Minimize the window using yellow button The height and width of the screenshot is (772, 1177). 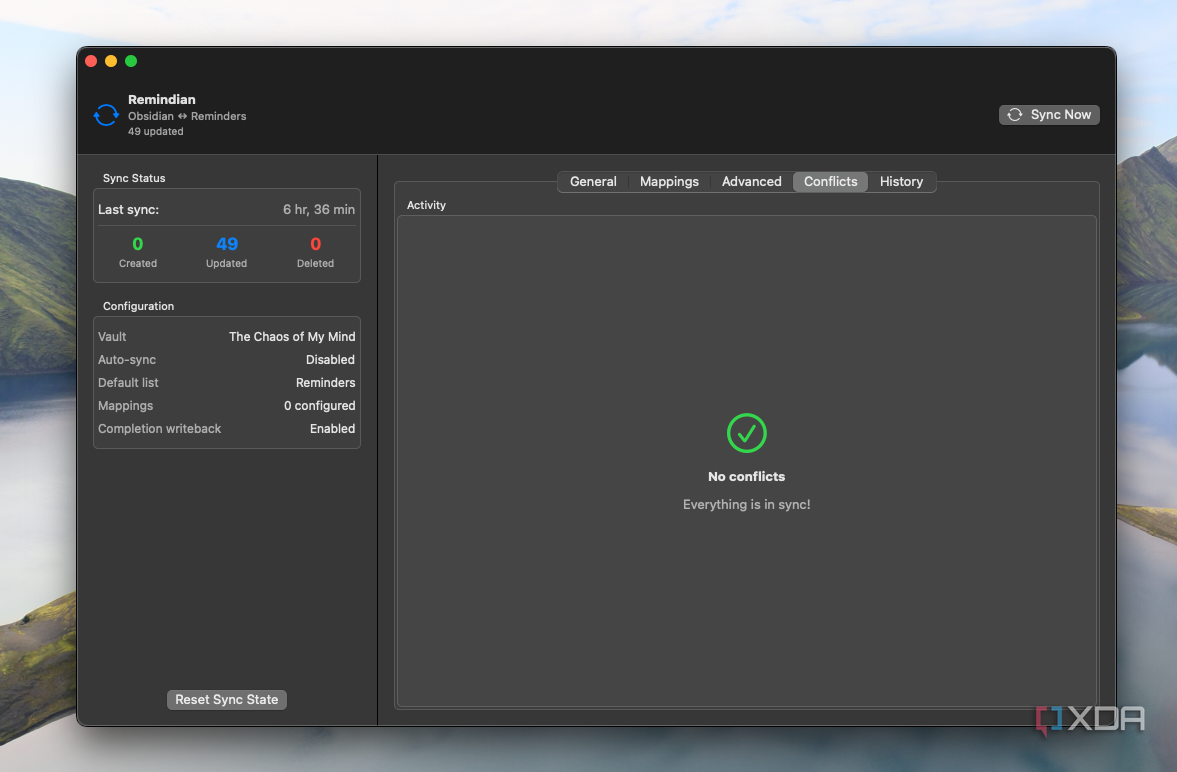point(111,61)
